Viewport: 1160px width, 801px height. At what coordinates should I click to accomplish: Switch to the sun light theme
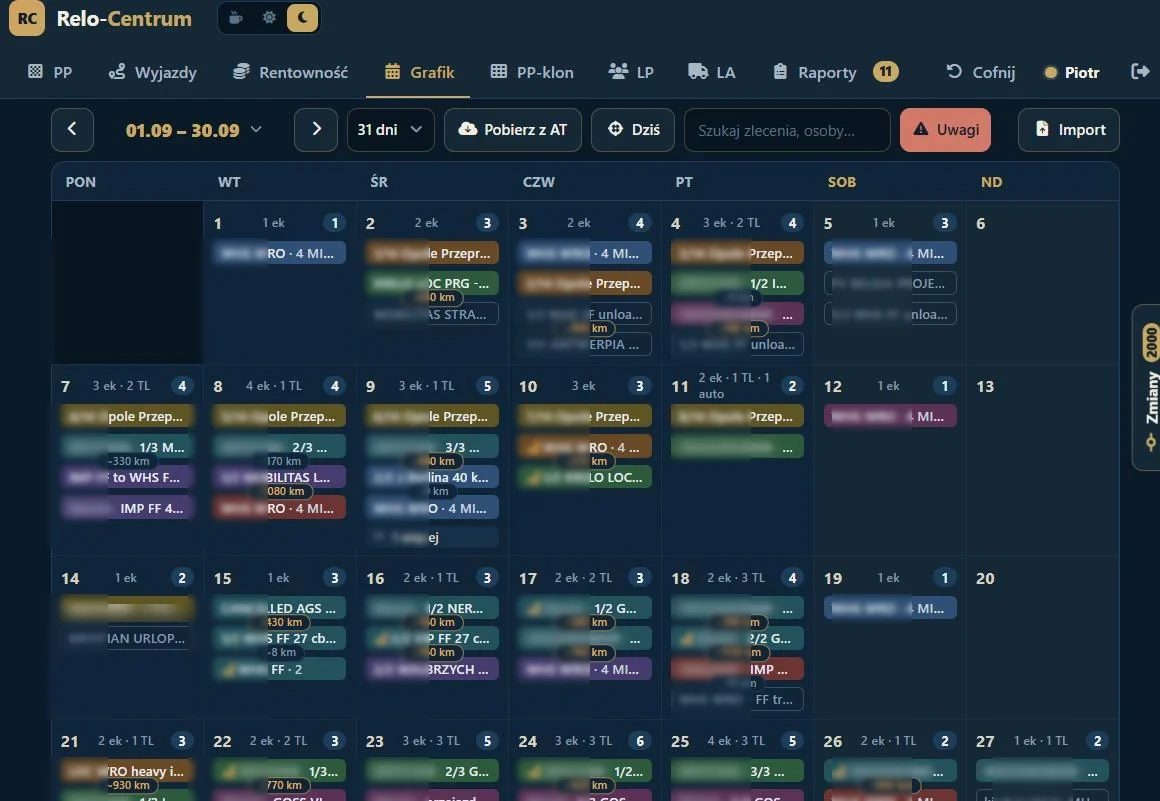(x=269, y=18)
